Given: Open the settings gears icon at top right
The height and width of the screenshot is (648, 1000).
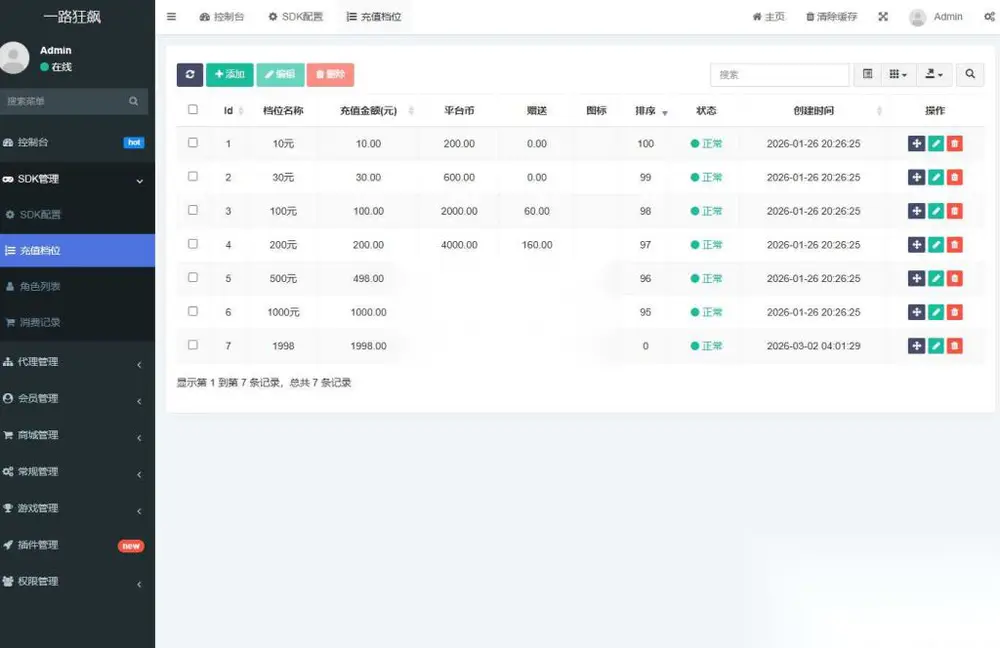Looking at the screenshot, I should tap(989, 17).
